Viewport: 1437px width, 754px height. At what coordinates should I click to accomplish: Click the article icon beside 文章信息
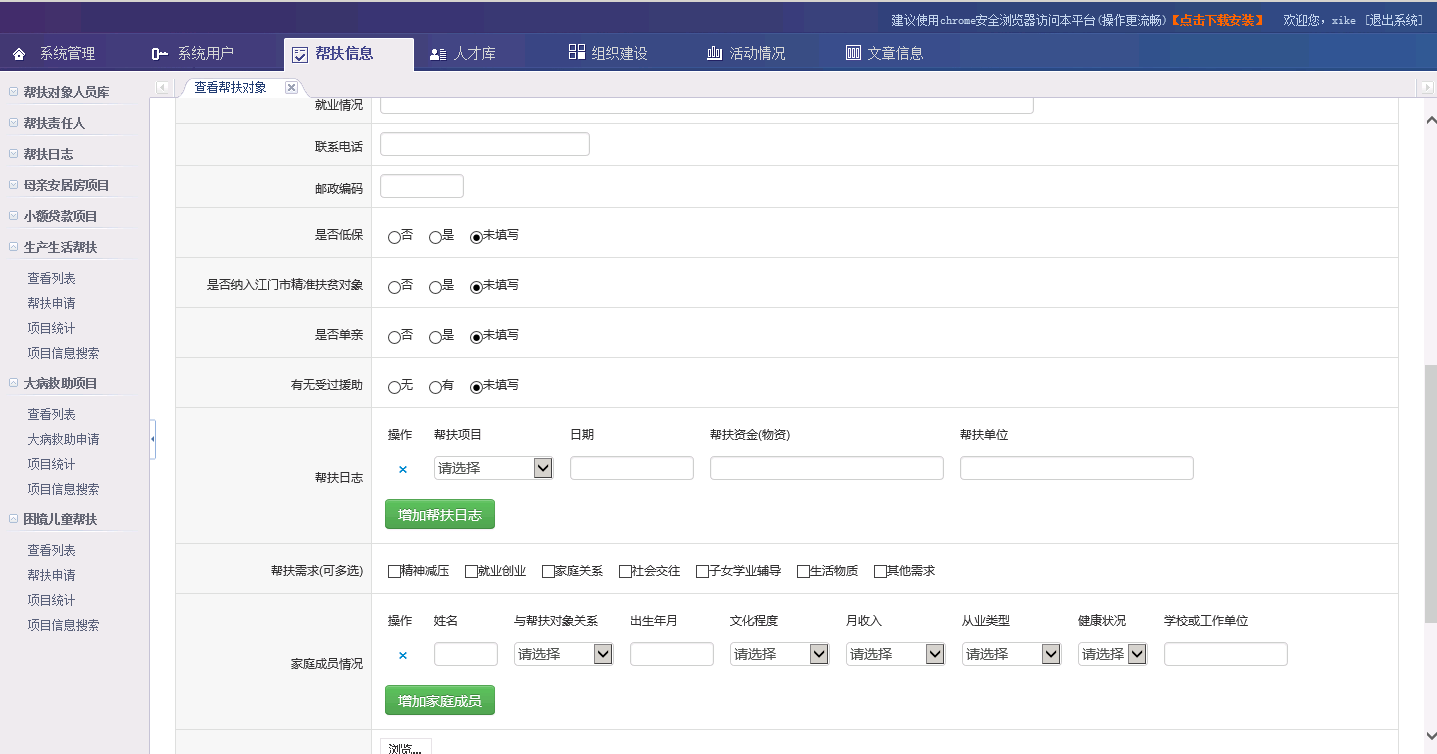point(852,54)
